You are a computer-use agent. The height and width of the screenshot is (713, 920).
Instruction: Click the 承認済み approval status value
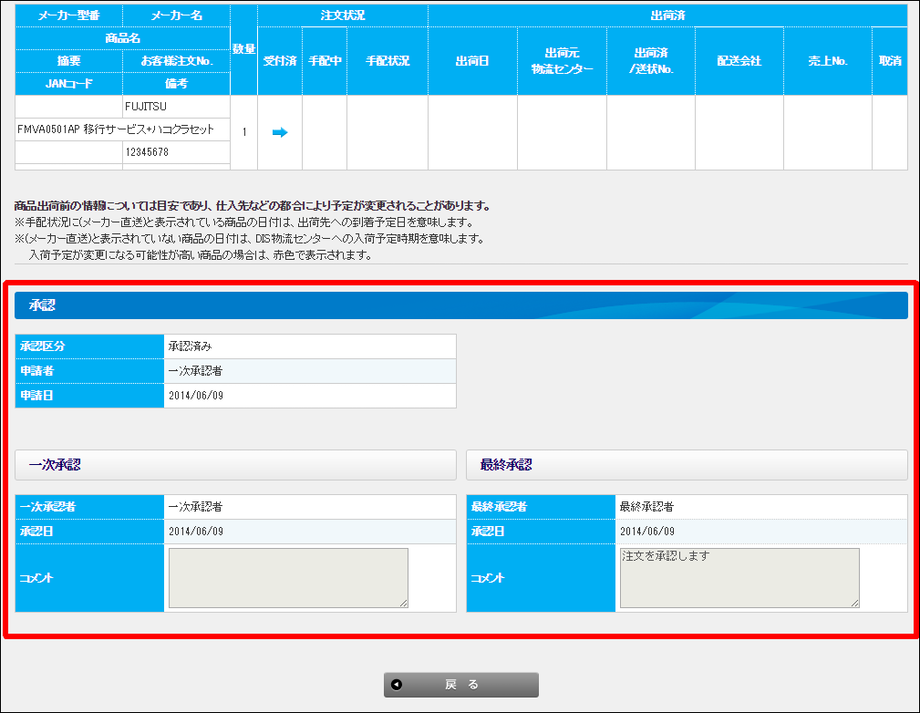click(x=190, y=346)
